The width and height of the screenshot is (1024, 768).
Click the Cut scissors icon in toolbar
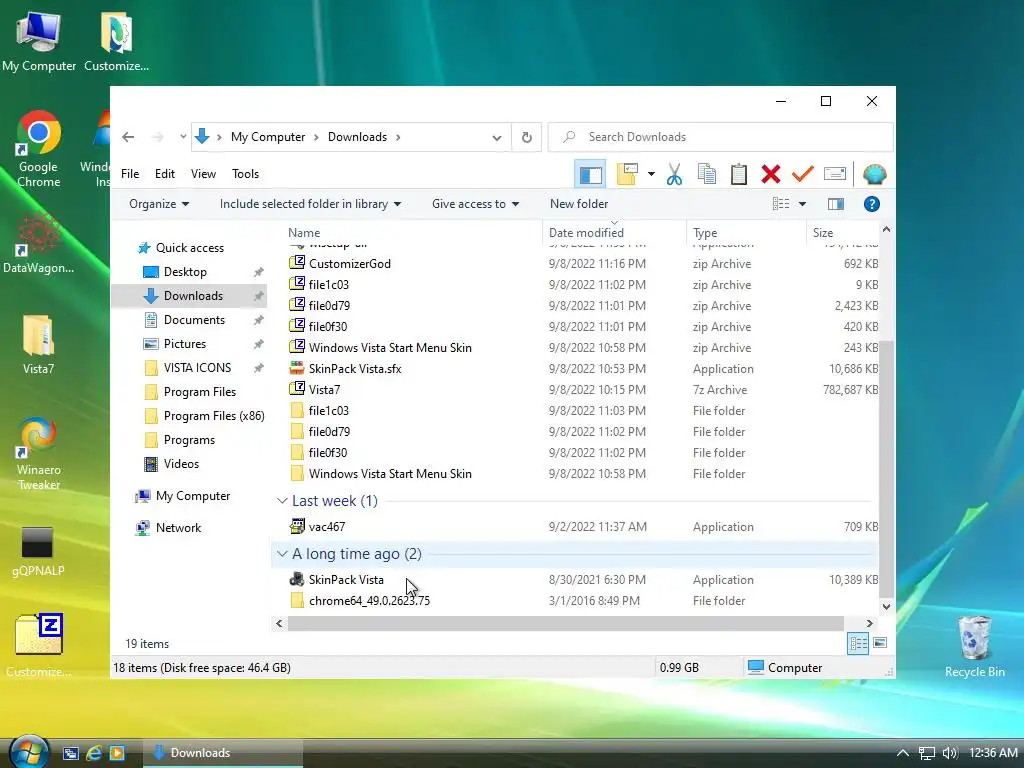(675, 174)
